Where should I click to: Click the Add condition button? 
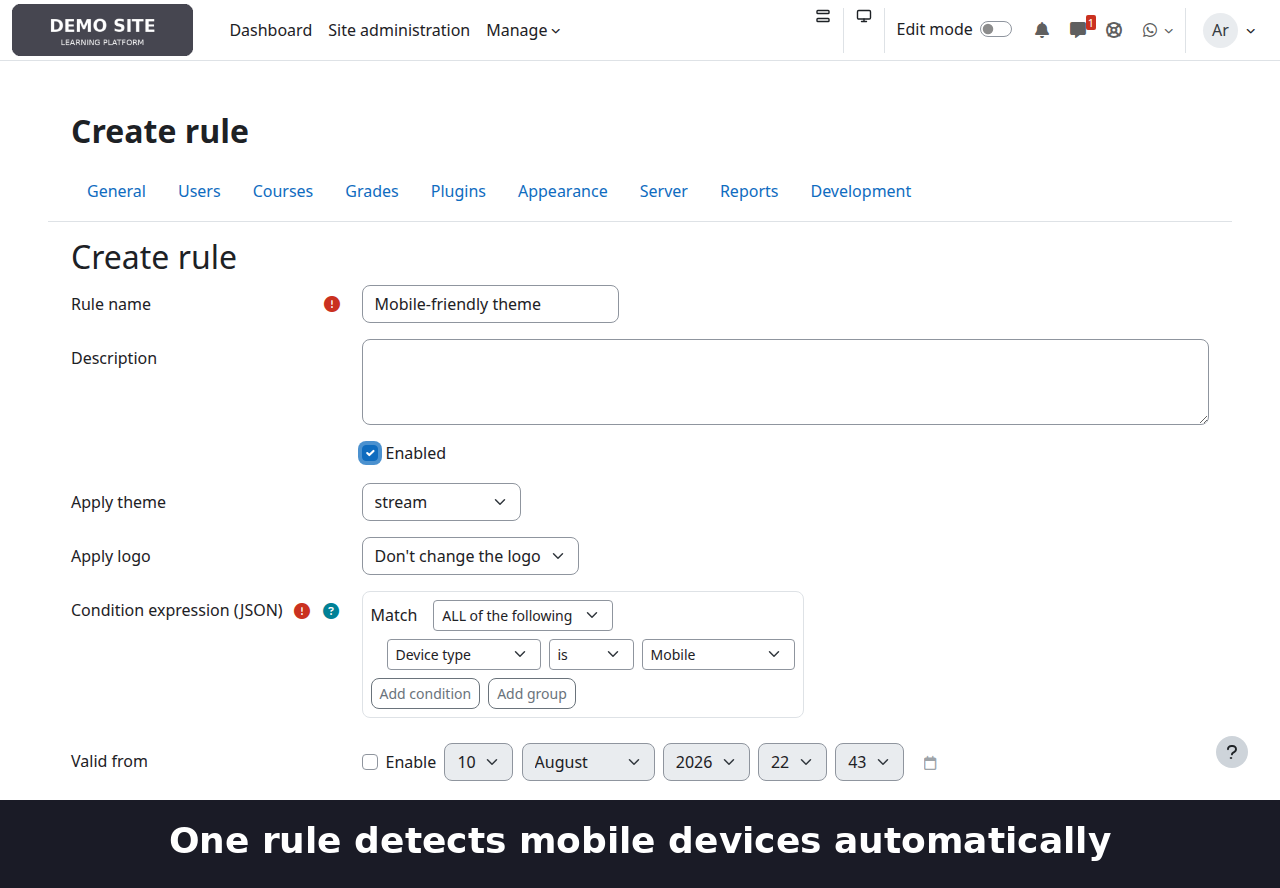pos(425,694)
